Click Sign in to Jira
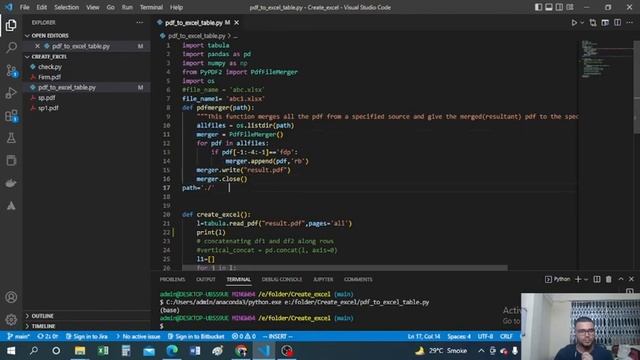640x360 pixels. coord(87,337)
